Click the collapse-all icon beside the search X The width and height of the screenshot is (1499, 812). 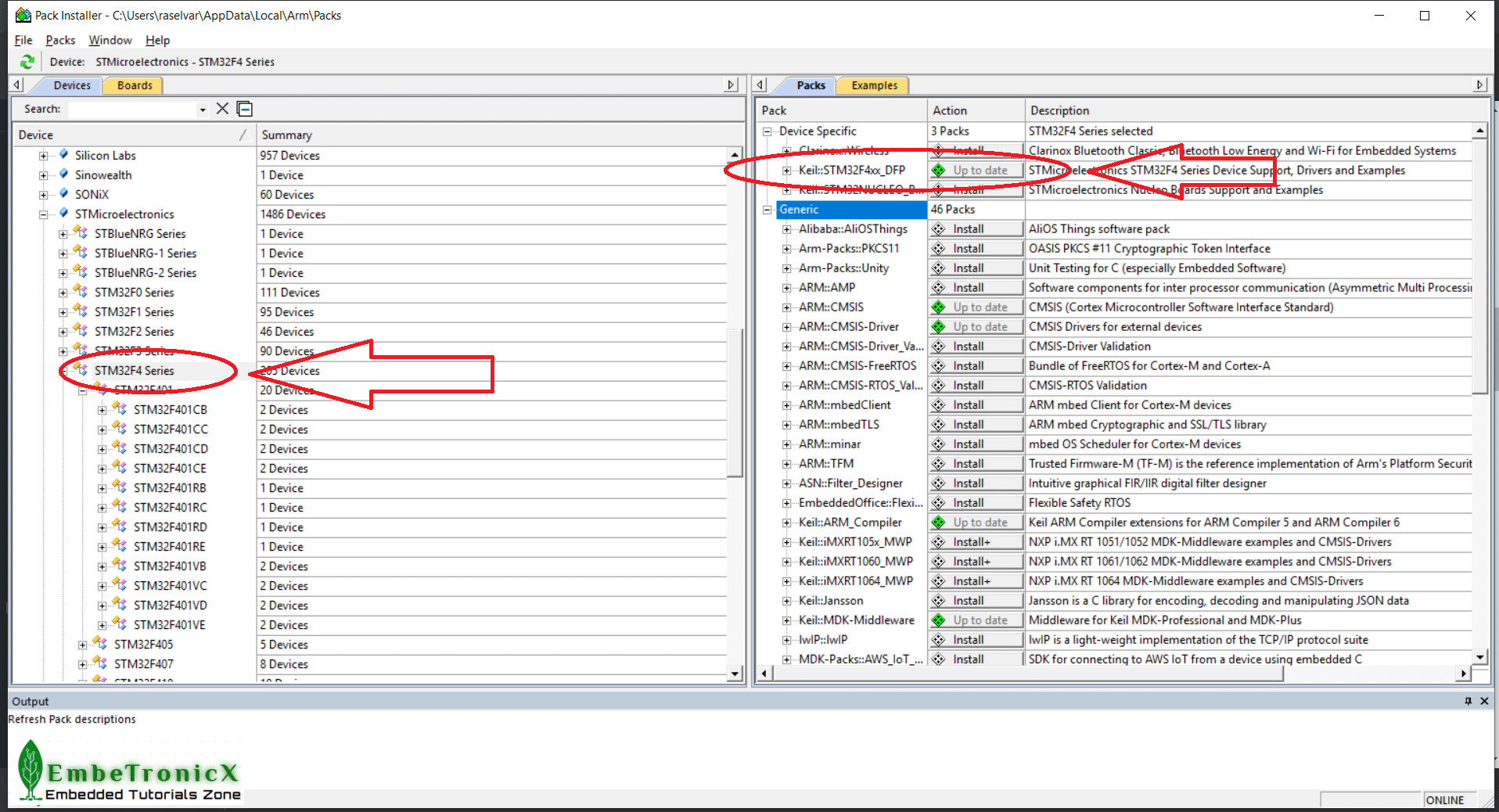245,109
